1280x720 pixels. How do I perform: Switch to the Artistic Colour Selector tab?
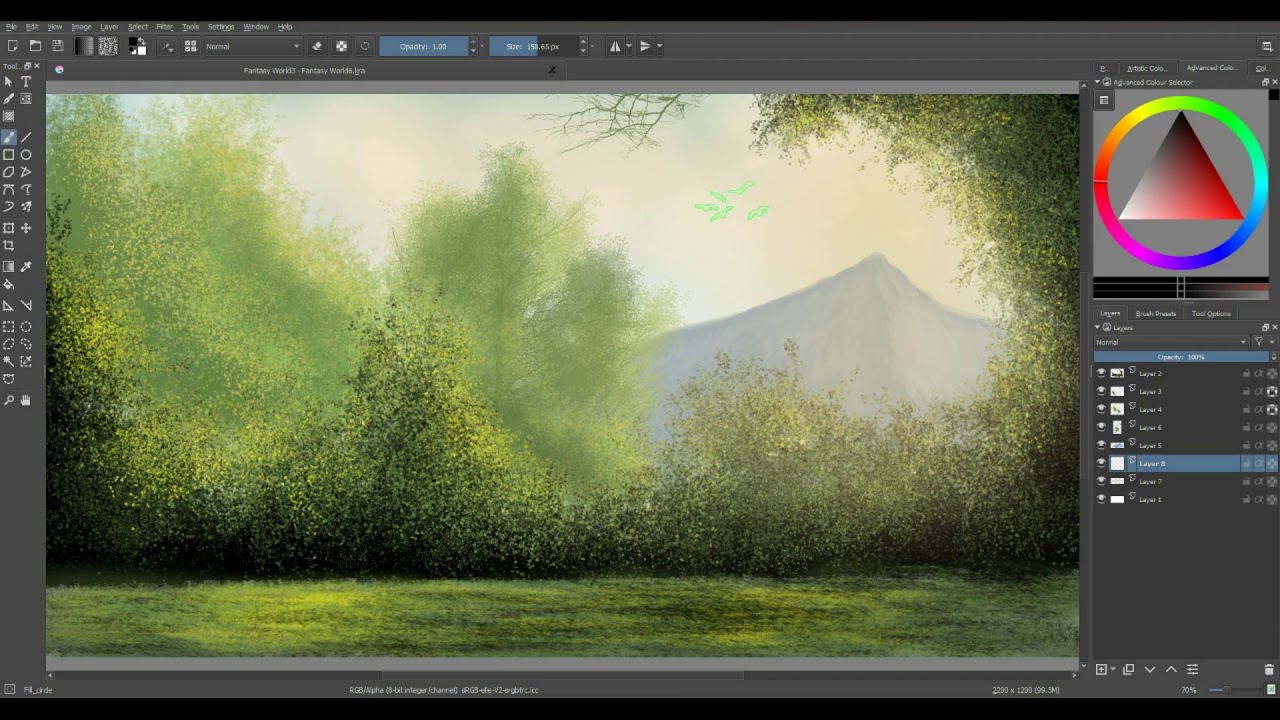click(x=1146, y=68)
